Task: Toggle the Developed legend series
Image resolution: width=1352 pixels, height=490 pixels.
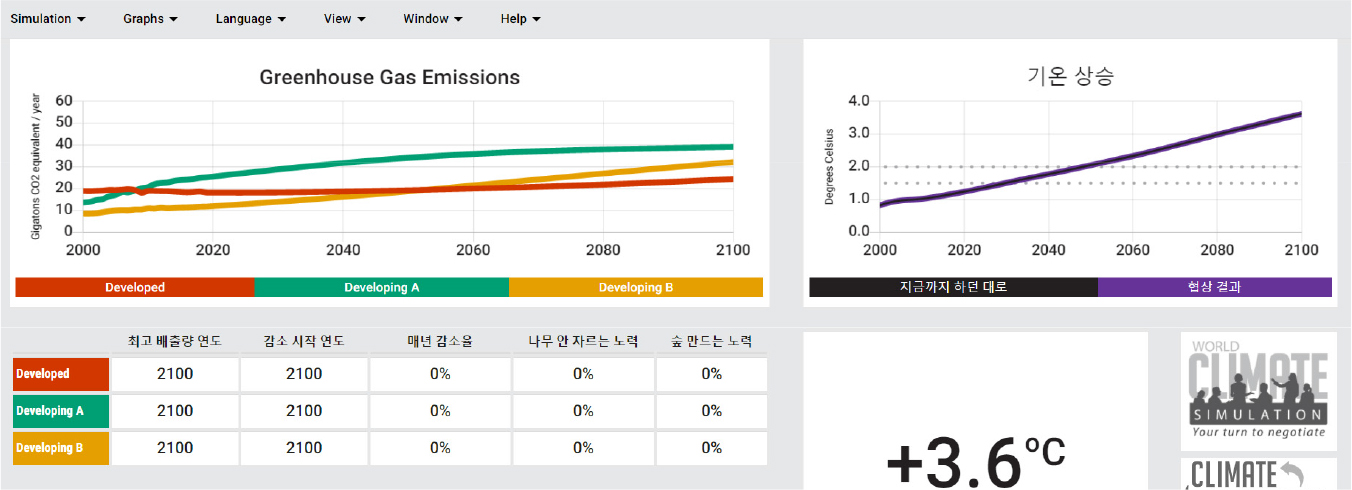Action: click(x=135, y=288)
